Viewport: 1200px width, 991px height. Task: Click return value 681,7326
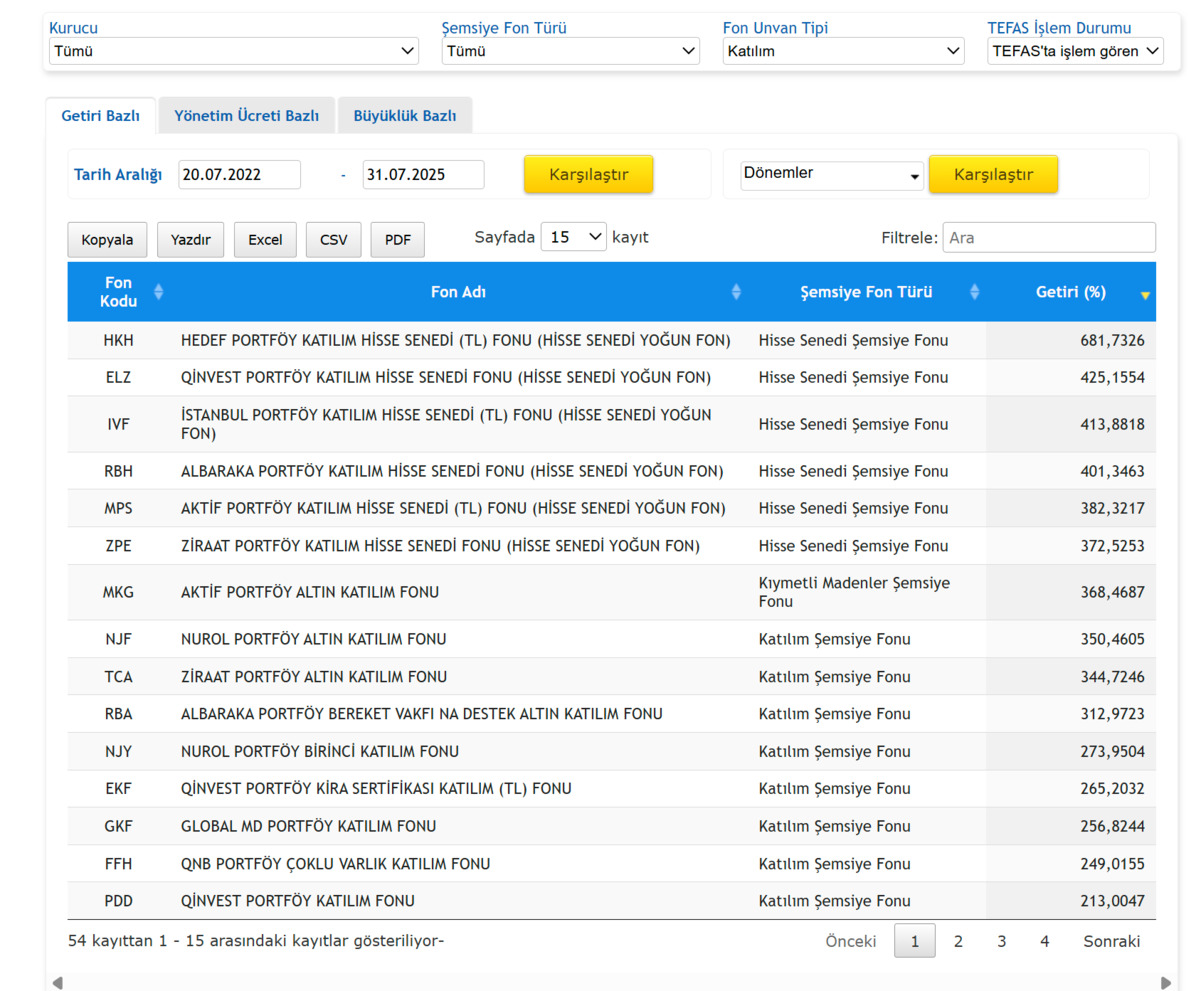coord(1112,341)
